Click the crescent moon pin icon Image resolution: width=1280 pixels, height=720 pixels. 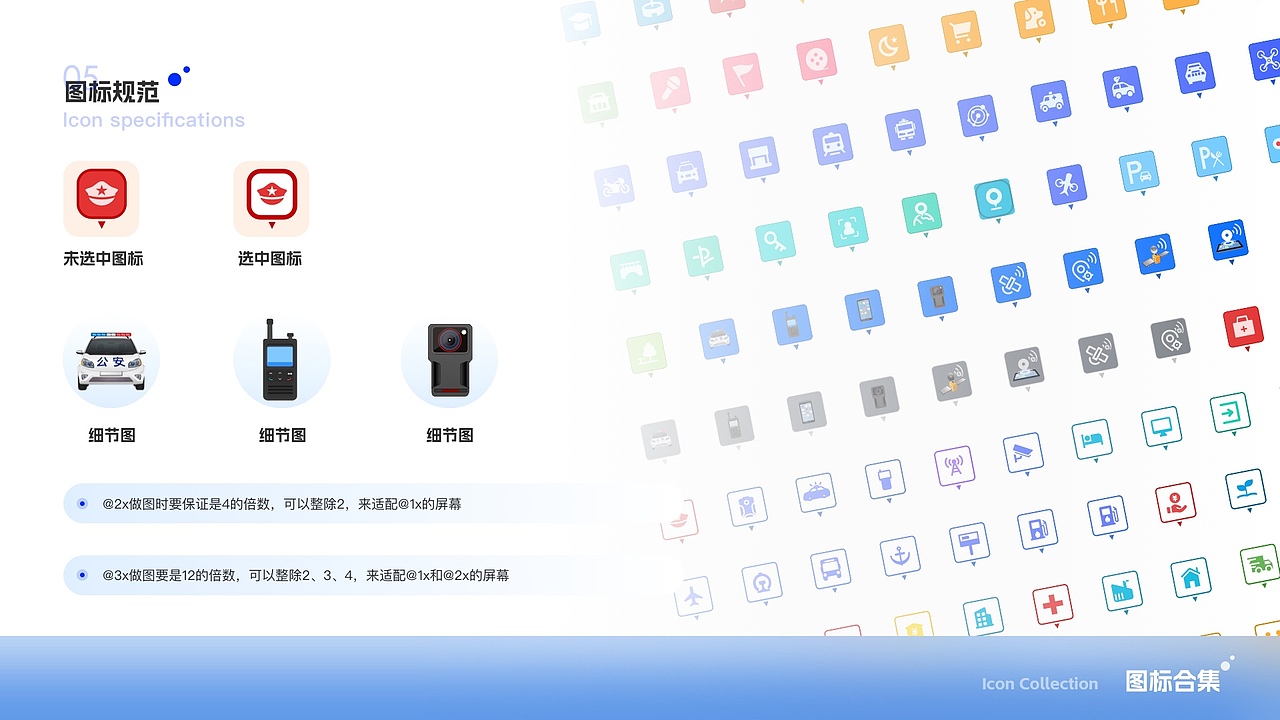click(x=887, y=42)
